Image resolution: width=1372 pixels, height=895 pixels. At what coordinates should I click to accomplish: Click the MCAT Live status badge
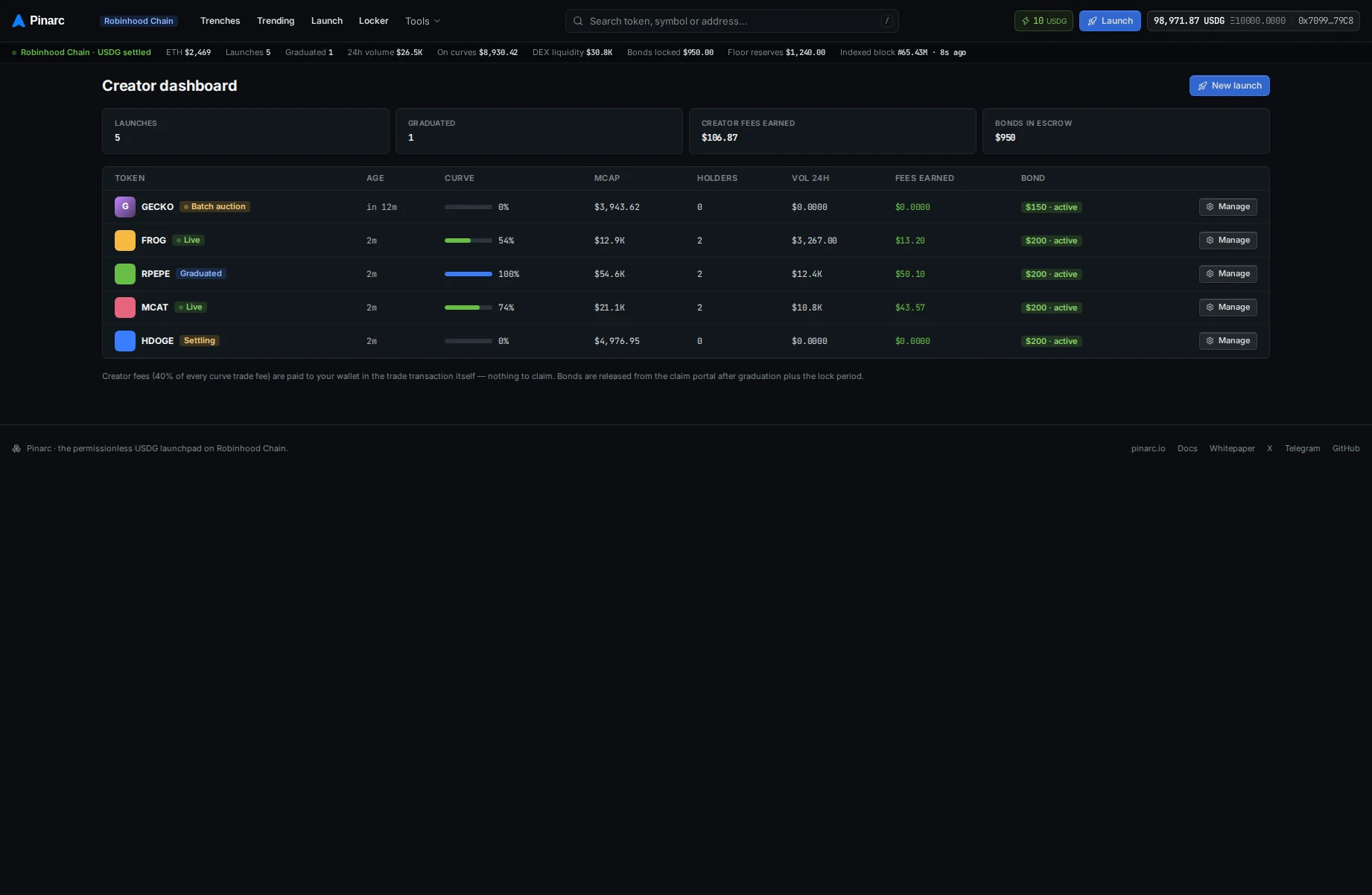[191, 308]
